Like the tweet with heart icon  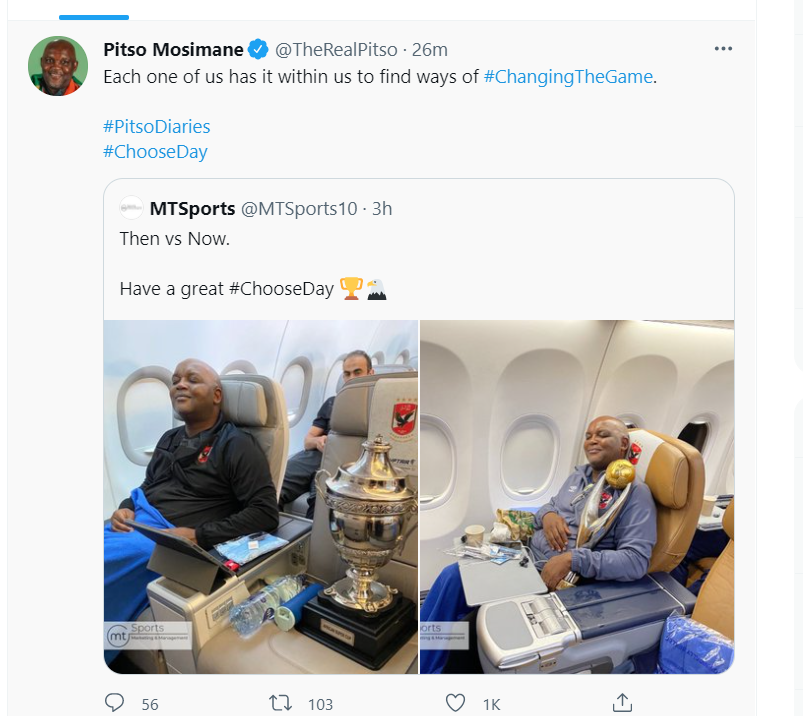[x=455, y=703]
